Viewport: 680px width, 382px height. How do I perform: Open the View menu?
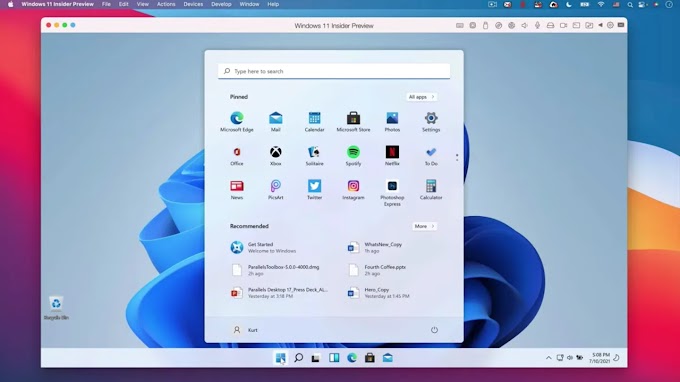pos(143,4)
